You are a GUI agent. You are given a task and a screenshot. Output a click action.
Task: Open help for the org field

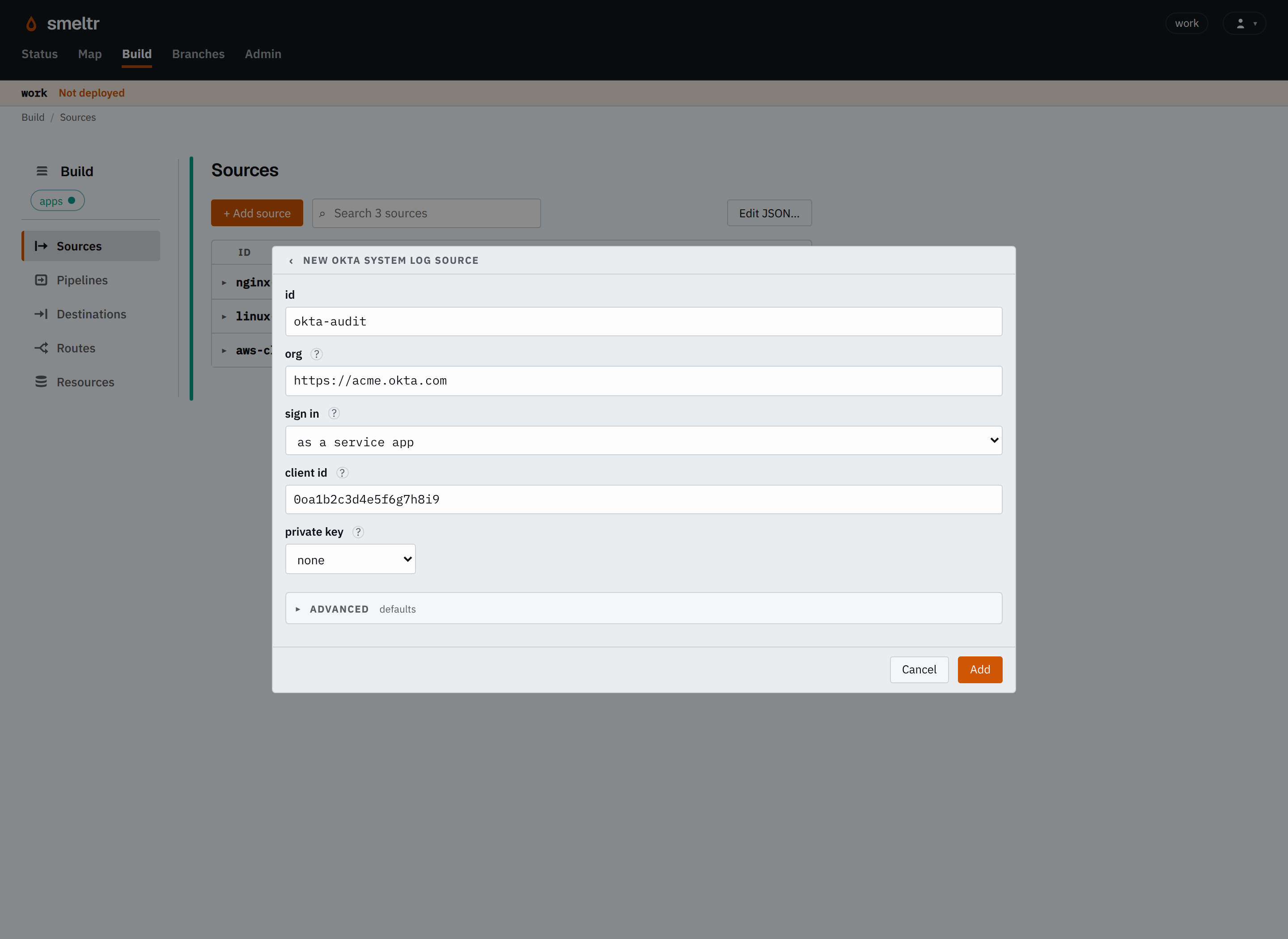(317, 354)
